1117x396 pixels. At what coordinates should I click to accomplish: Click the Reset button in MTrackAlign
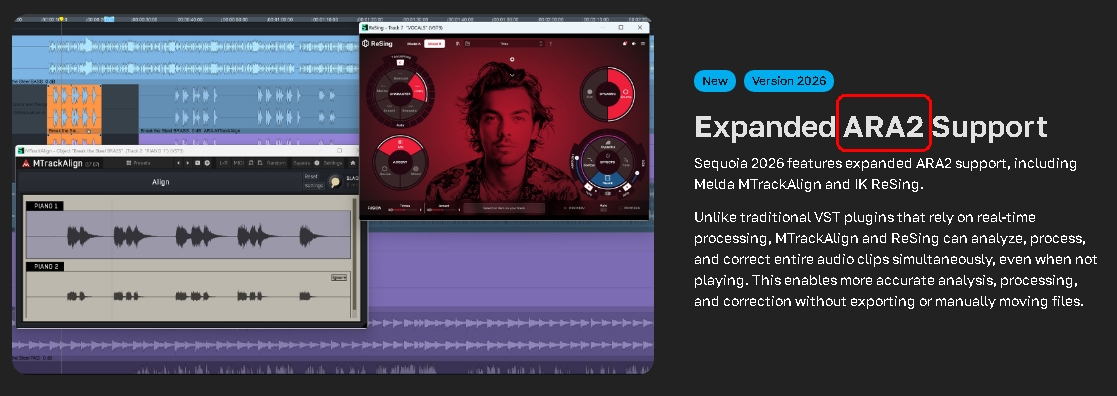[311, 177]
